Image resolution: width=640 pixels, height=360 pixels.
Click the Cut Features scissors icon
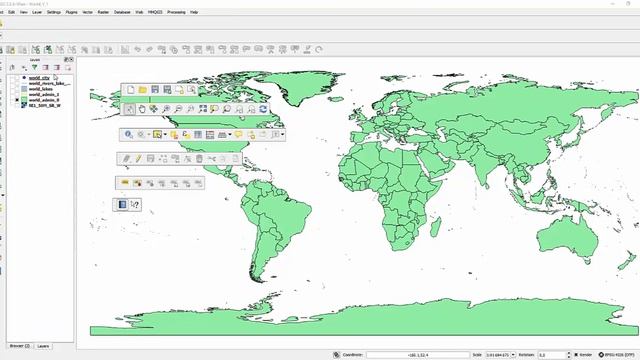(211, 159)
